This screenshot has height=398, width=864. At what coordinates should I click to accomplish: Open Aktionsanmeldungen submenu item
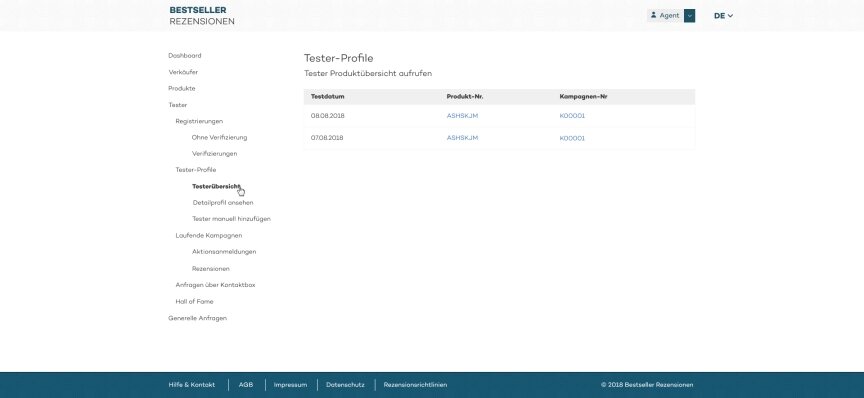coord(224,252)
